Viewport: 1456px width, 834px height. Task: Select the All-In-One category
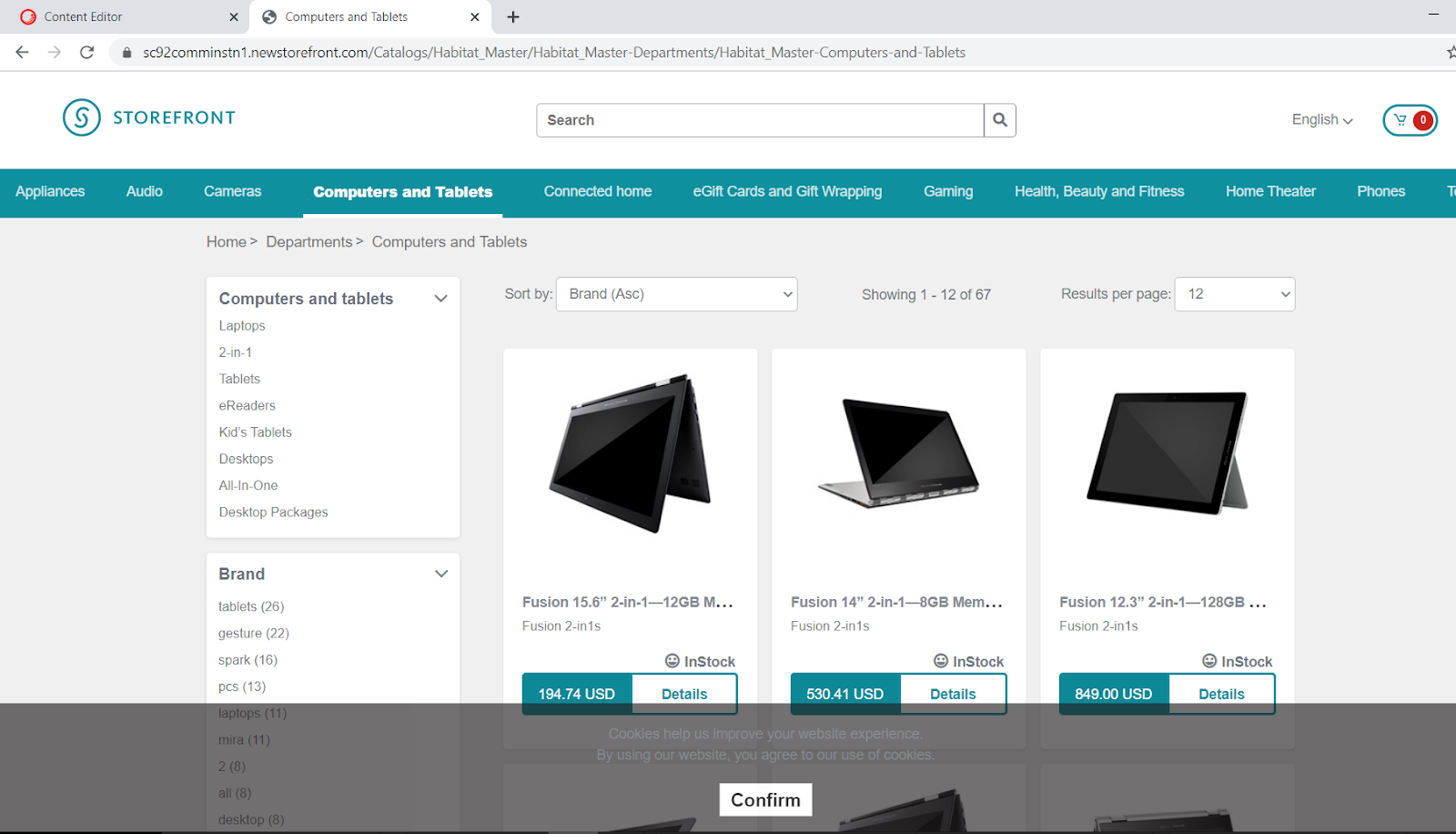point(248,485)
